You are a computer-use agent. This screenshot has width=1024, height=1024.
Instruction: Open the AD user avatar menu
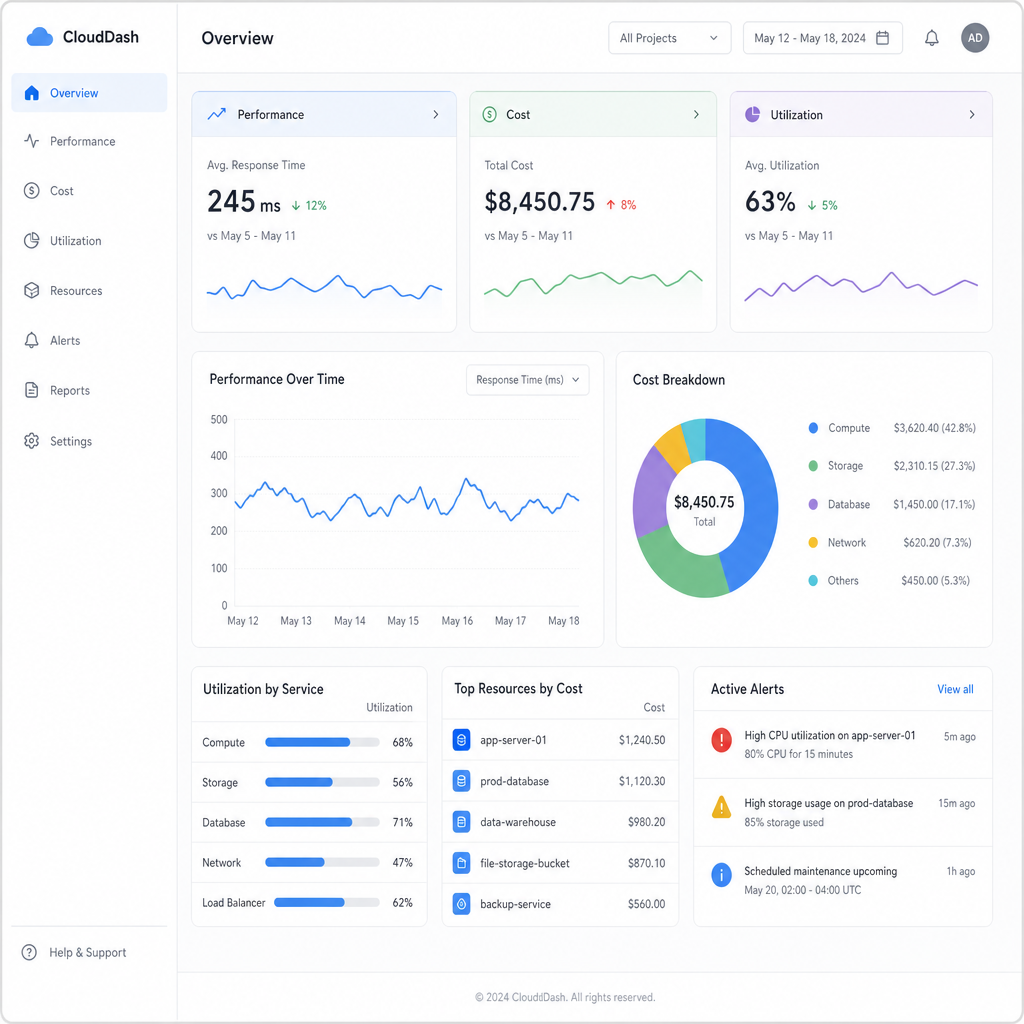coord(975,38)
